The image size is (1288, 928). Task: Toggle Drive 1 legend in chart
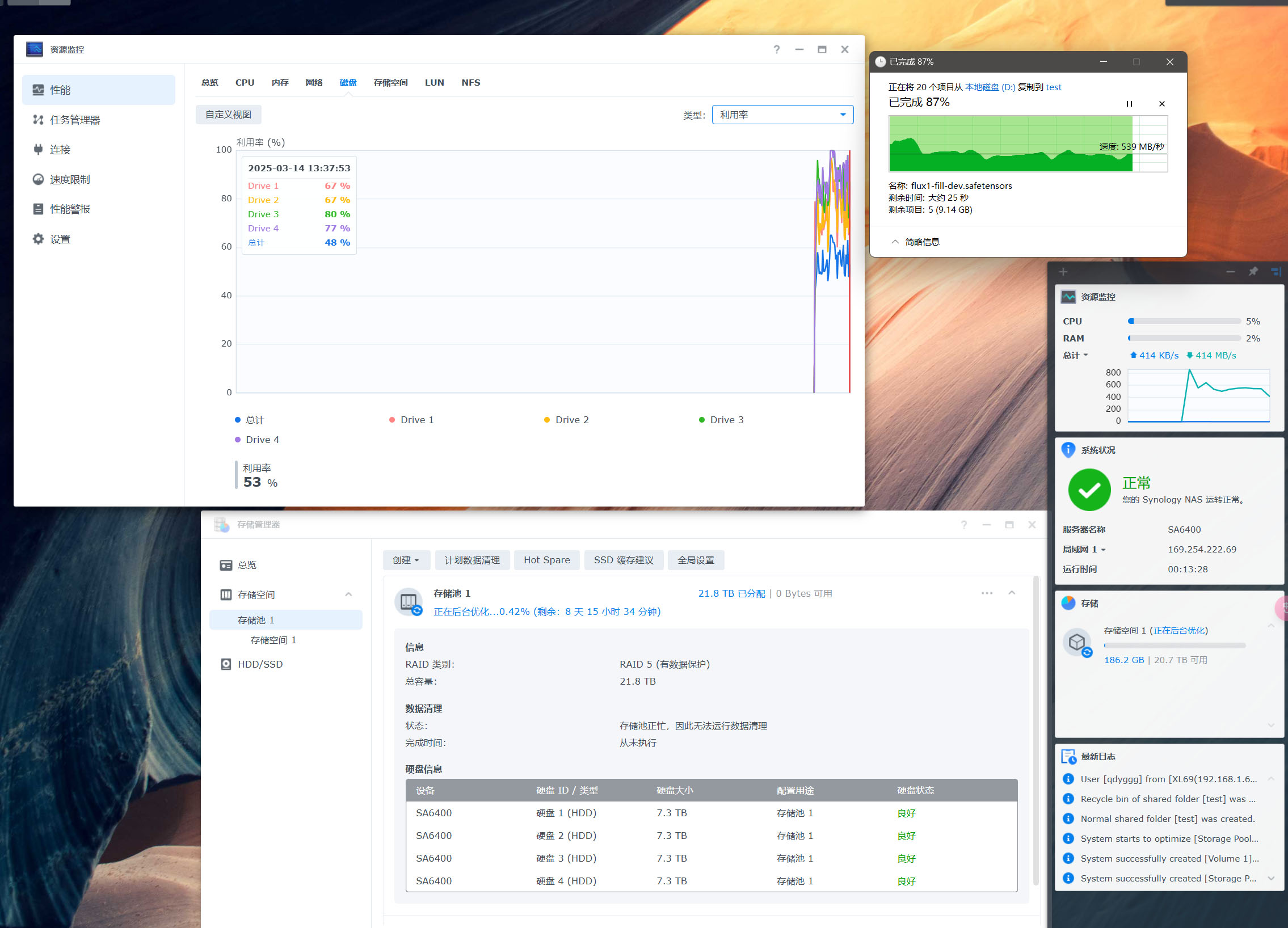click(x=411, y=420)
